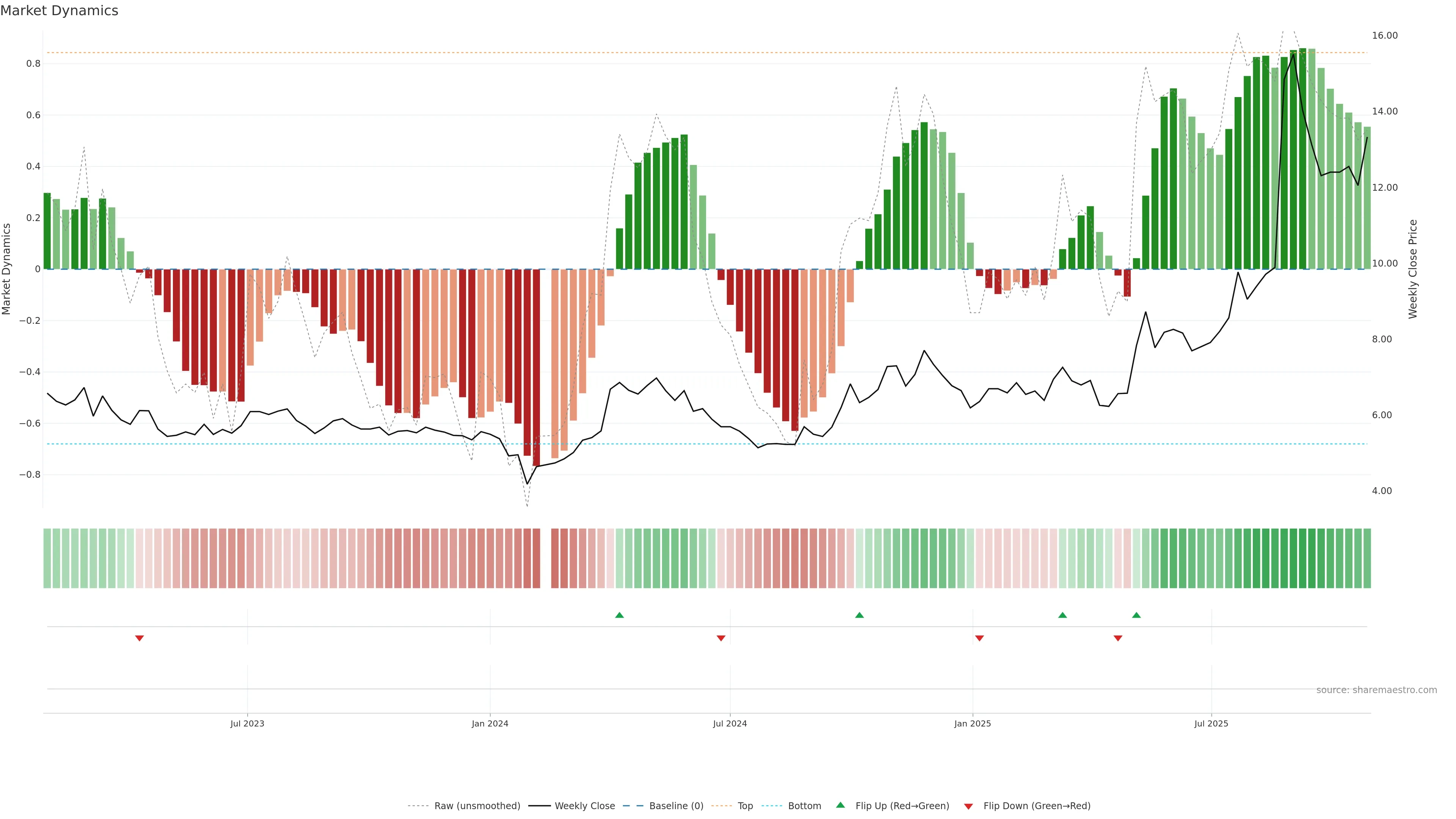Click the Market Dynamics chart title
This screenshot has width=1456, height=819.
[60, 11]
